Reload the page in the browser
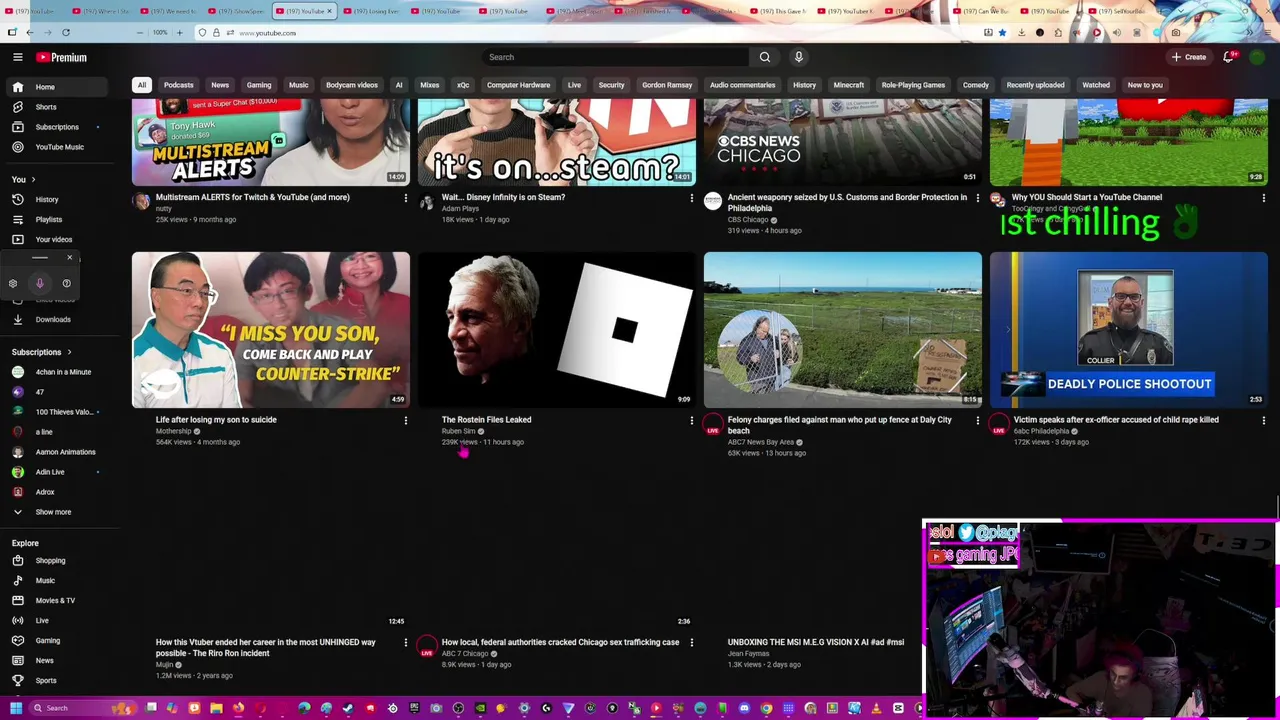Viewport: 1280px width, 720px height. point(66,32)
